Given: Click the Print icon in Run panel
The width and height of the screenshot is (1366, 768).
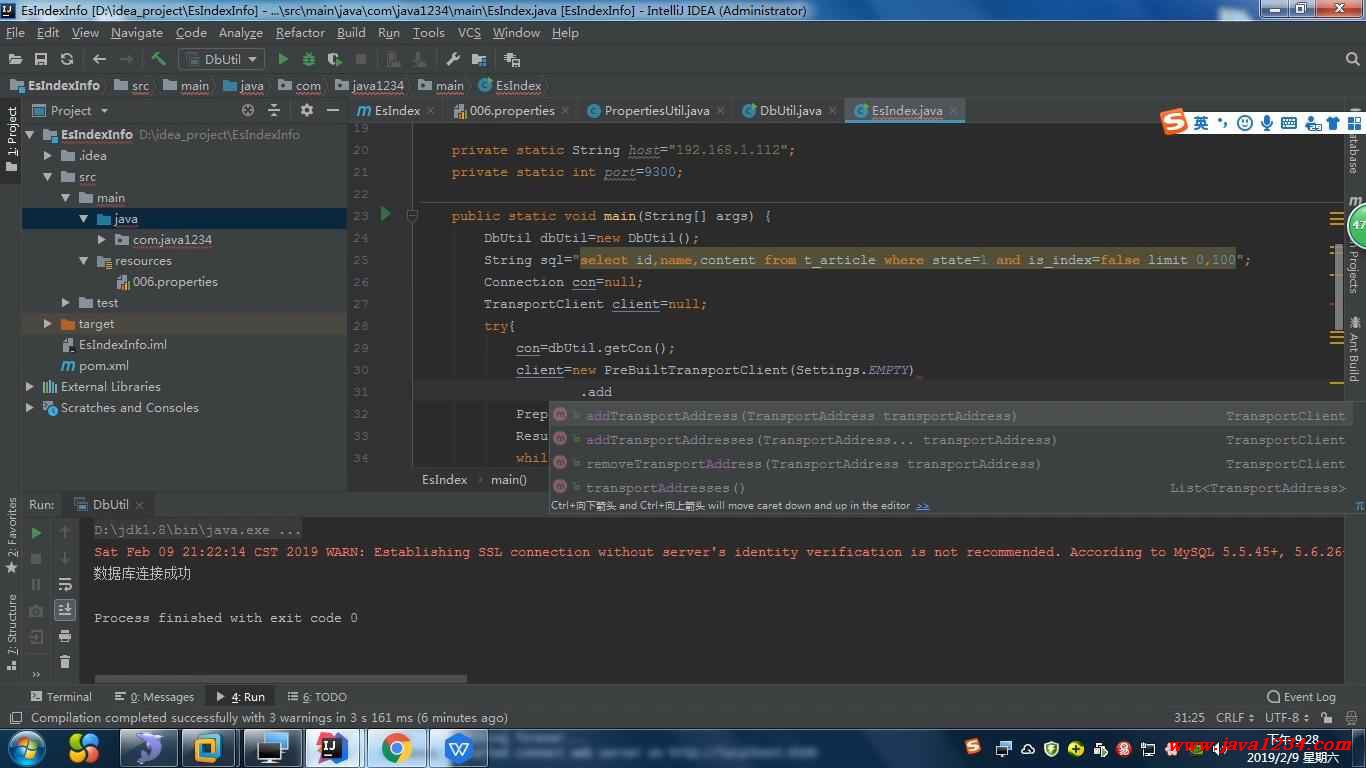Looking at the screenshot, I should 65,636.
